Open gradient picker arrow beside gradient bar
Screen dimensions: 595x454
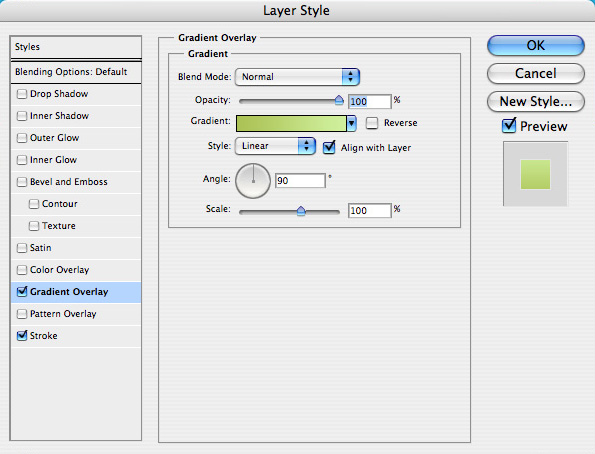(352, 123)
